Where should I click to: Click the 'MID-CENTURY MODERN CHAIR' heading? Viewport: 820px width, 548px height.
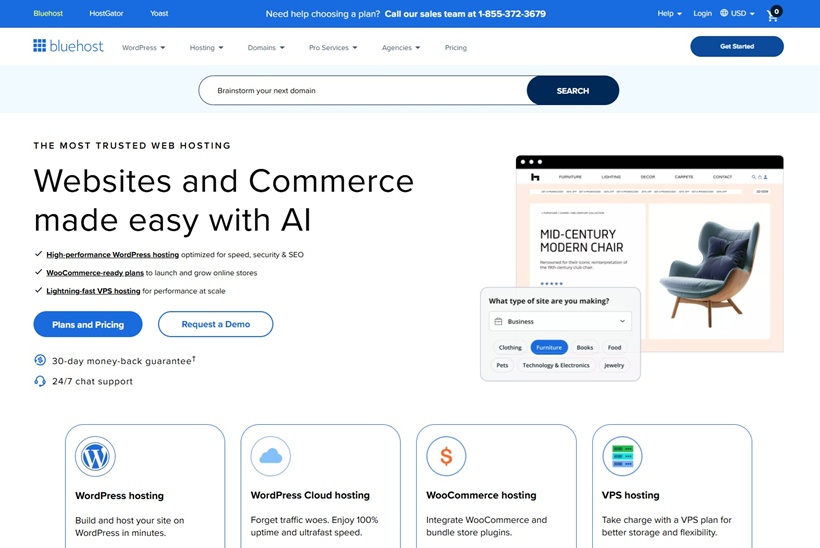point(582,241)
